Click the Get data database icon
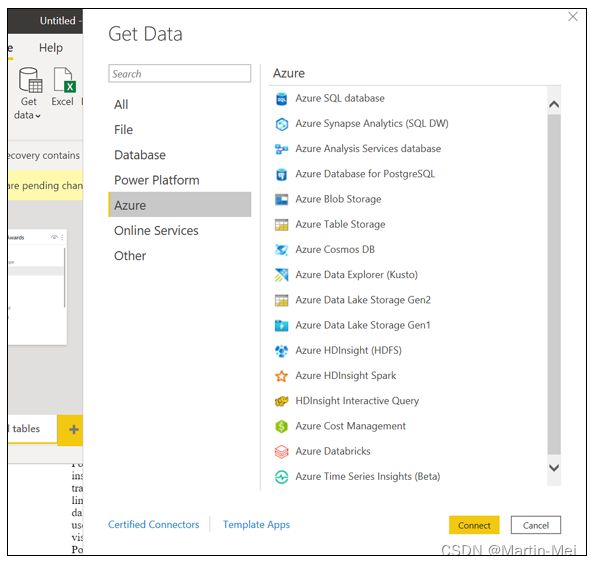The image size is (591, 566). click(31, 80)
